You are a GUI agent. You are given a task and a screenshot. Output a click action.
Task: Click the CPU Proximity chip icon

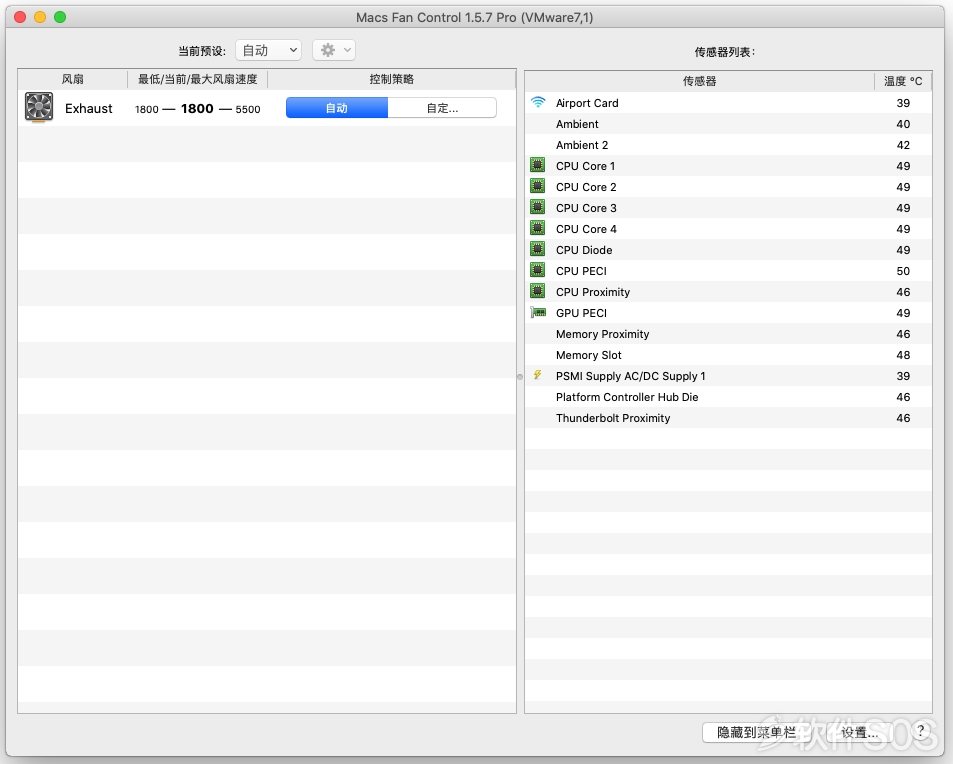coord(537,291)
